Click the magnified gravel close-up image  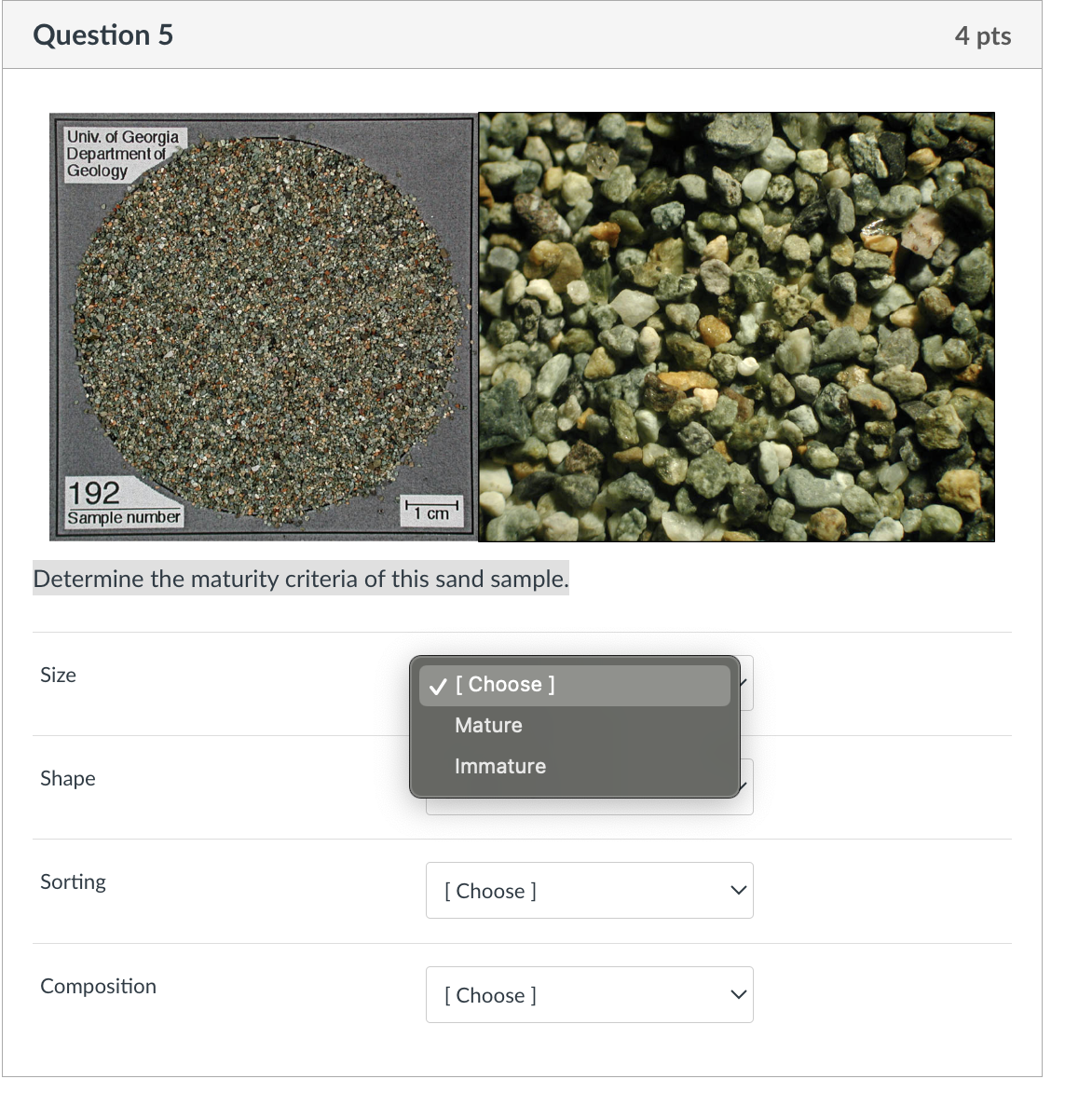[x=736, y=326]
